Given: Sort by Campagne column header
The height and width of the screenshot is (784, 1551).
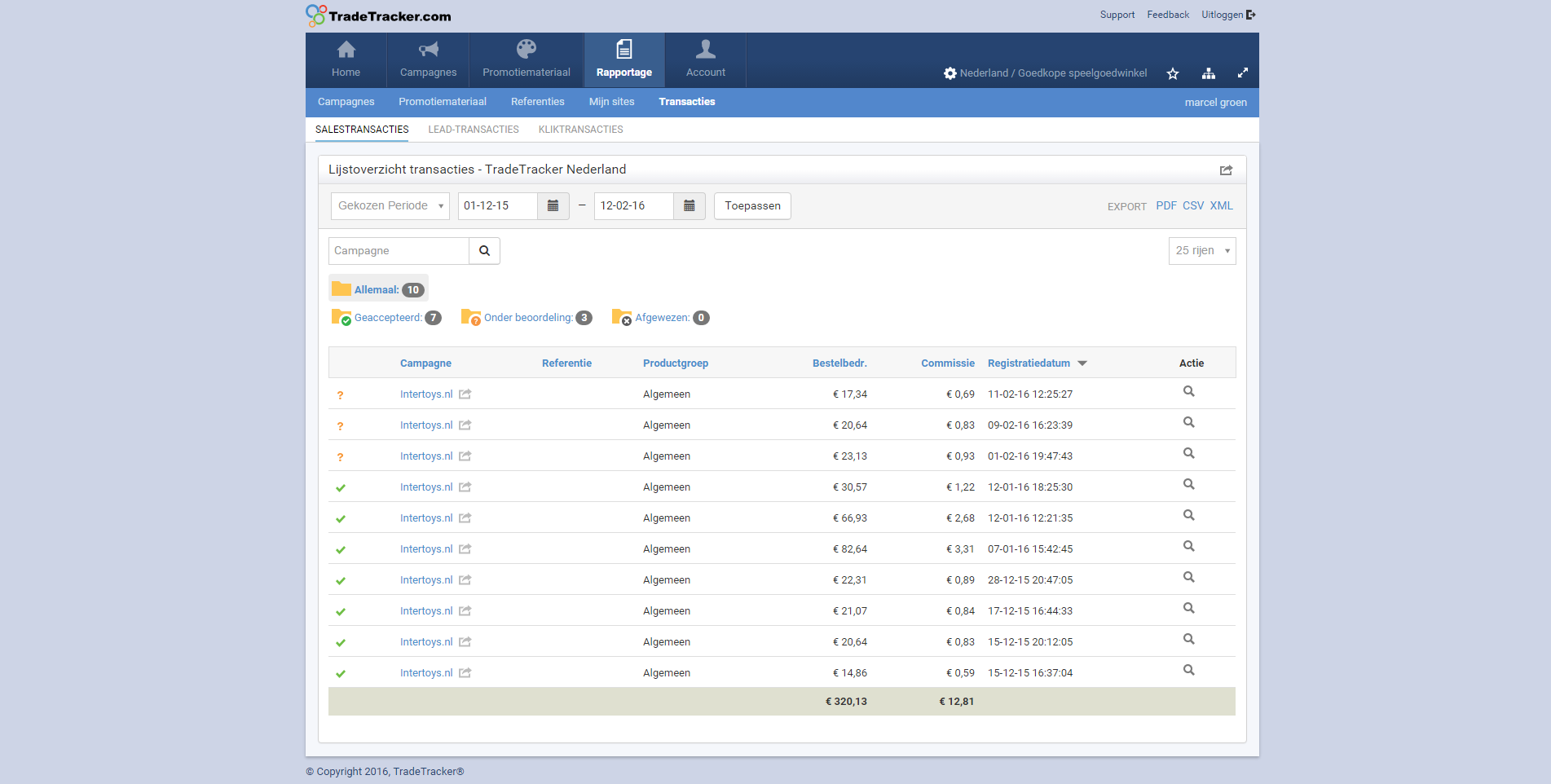Looking at the screenshot, I should tap(425, 363).
